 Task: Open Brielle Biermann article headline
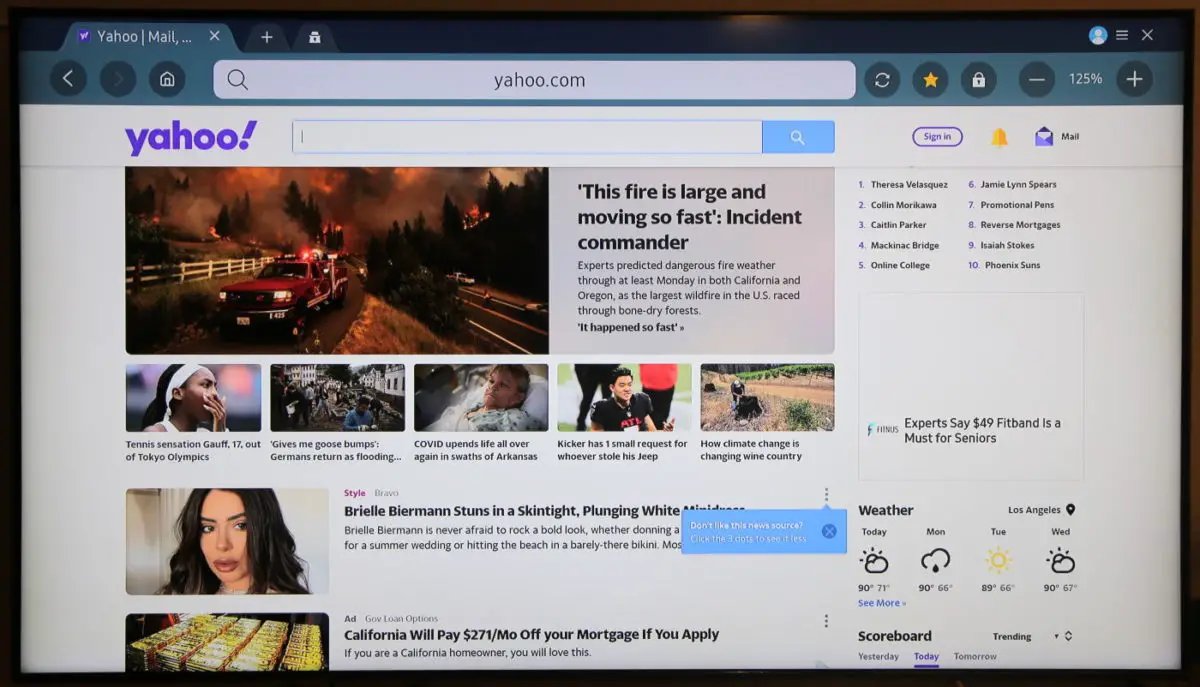pos(545,510)
